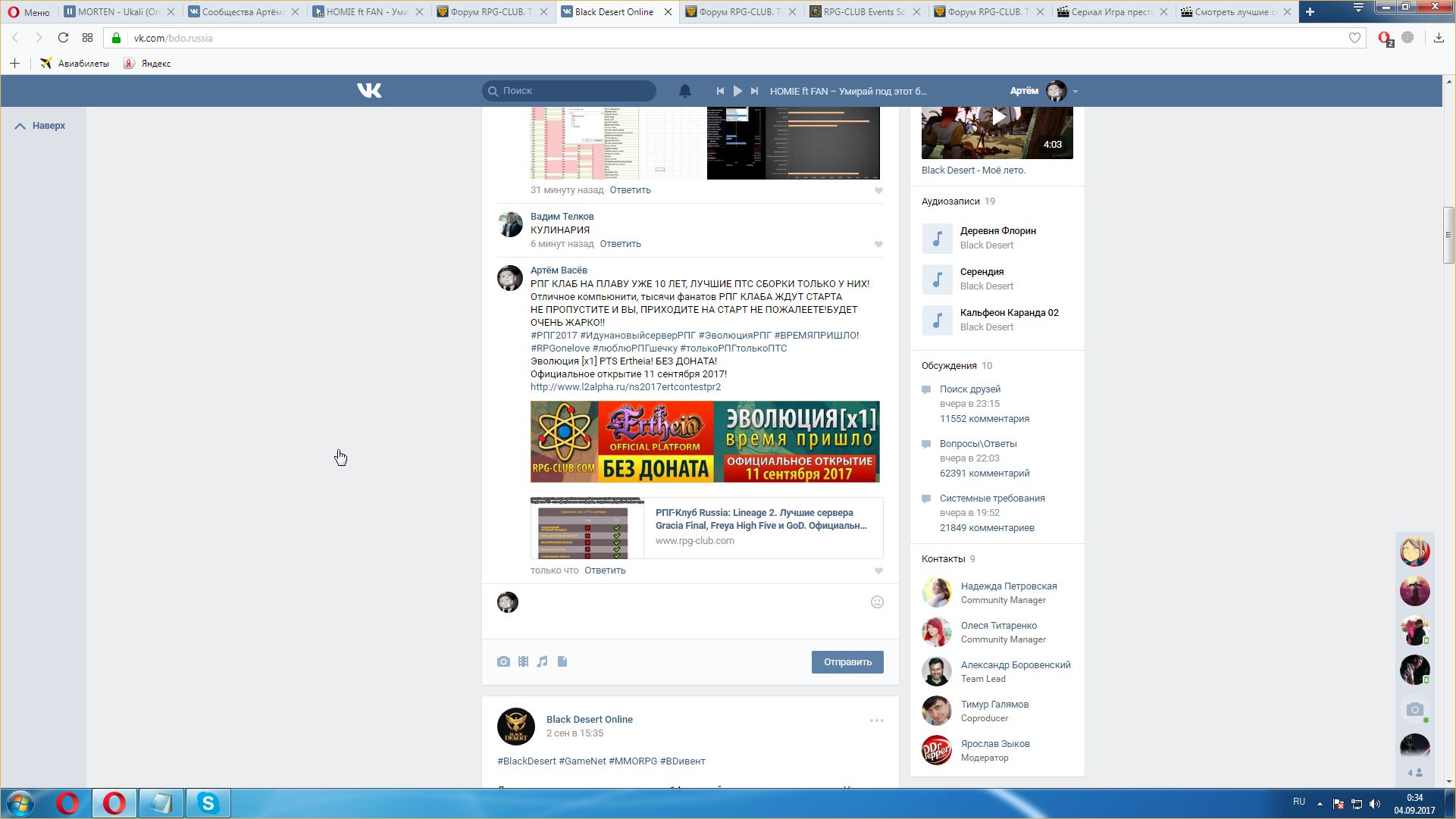This screenshot has width=1456, height=819.
Task: Switch to HOMIE ft FAN tab
Action: click(x=367, y=11)
